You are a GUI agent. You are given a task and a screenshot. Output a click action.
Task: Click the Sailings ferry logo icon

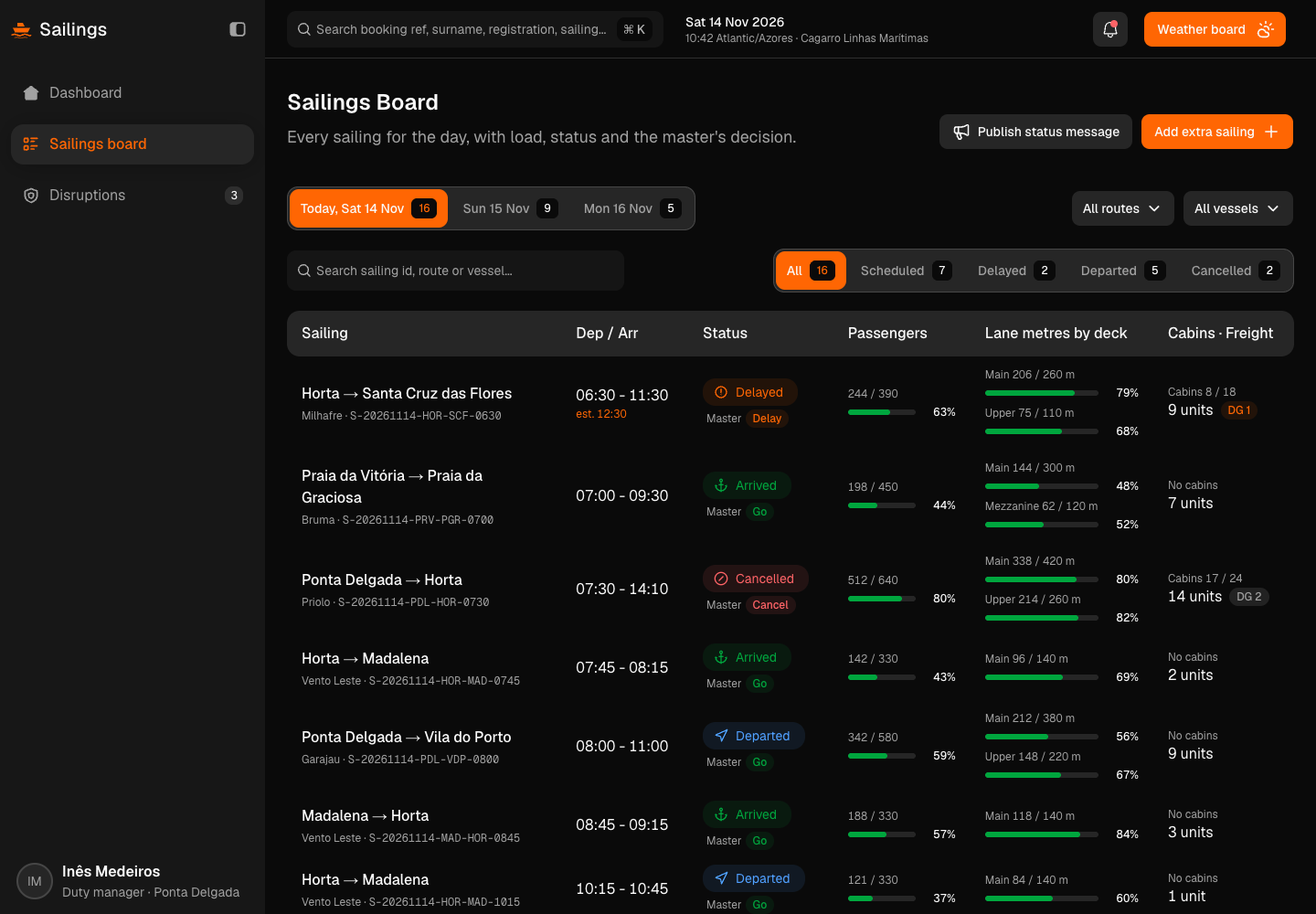(21, 29)
